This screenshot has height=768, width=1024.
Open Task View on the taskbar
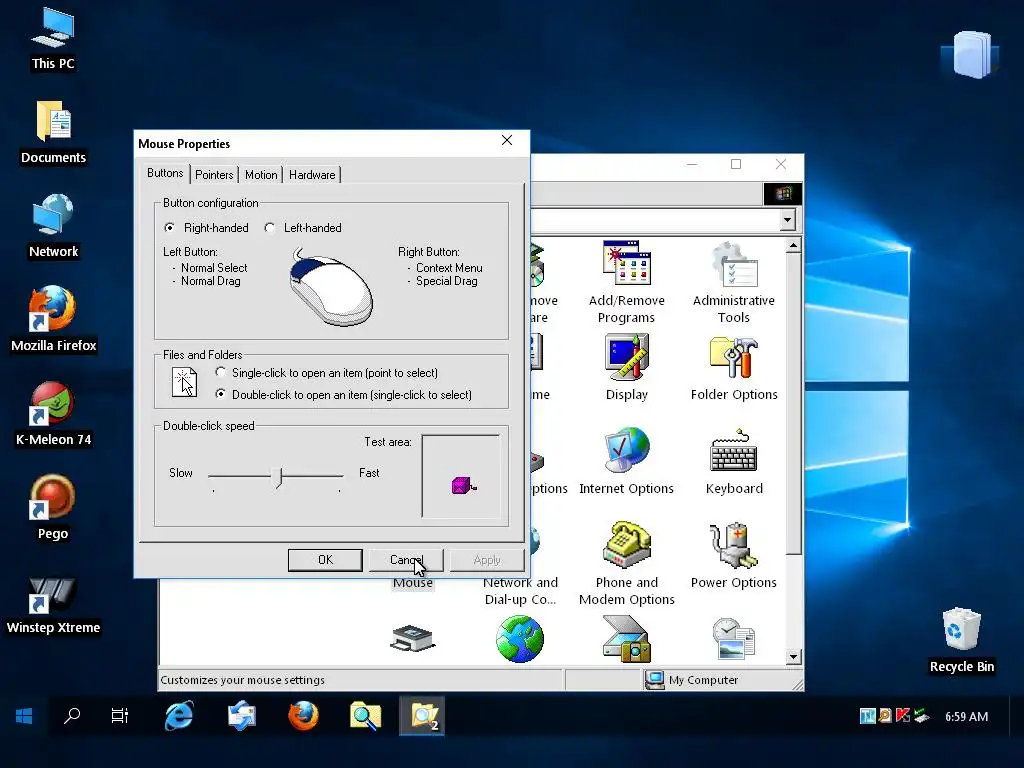(120, 716)
